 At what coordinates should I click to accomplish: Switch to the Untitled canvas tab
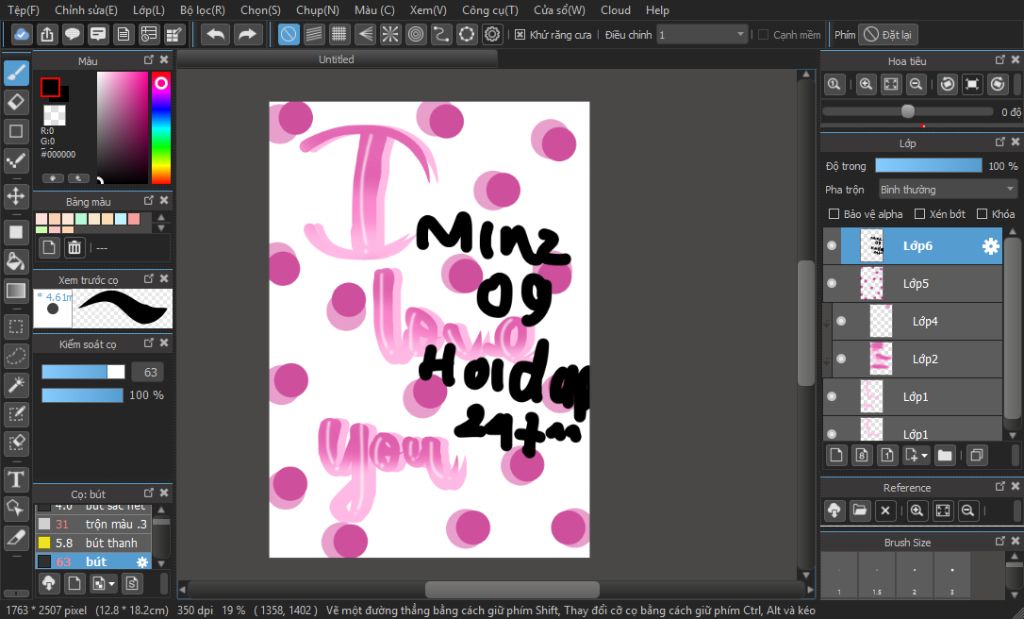click(x=336, y=59)
